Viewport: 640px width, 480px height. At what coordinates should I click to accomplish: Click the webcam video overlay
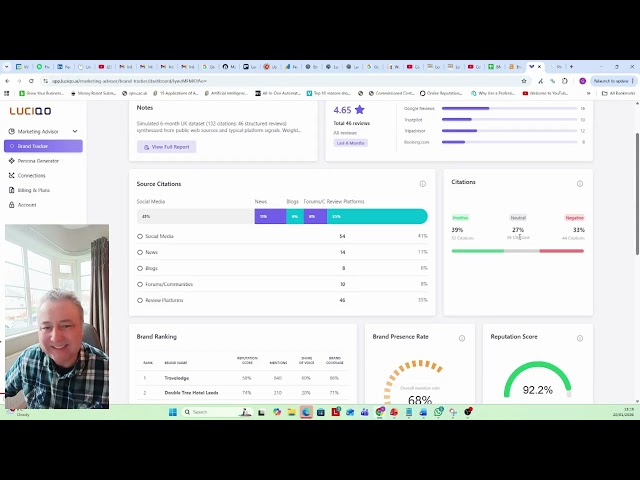(57, 316)
